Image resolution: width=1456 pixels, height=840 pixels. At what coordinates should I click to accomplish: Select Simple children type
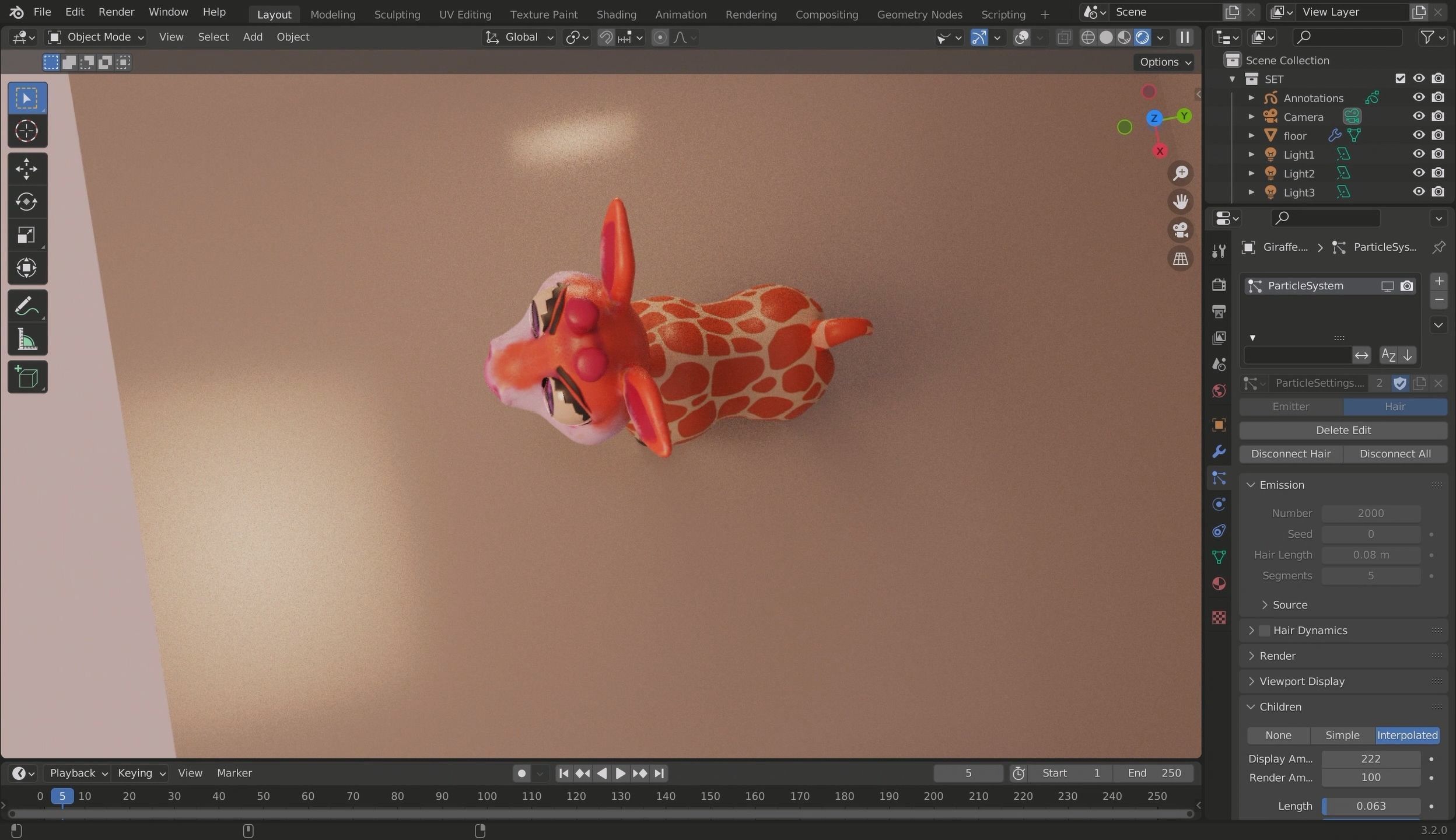[x=1342, y=736]
